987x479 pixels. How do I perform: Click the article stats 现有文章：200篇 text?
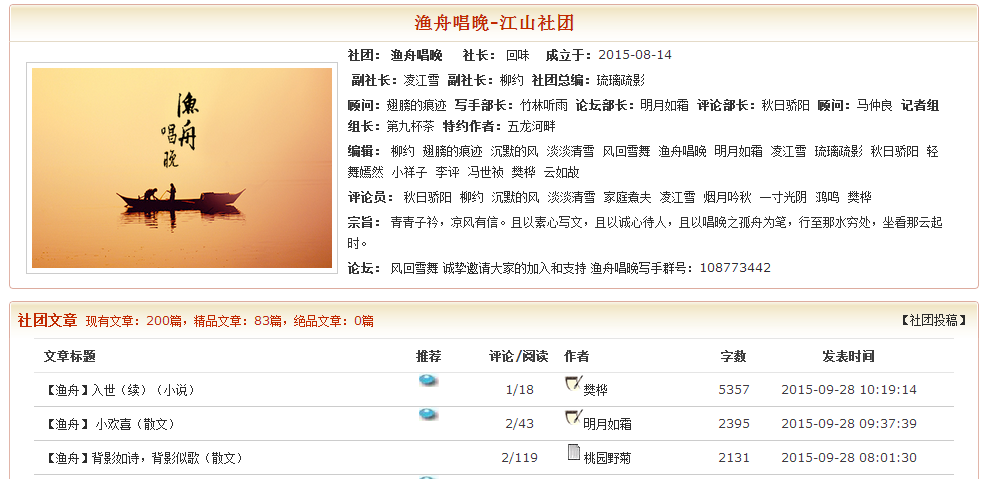[x=133, y=322]
